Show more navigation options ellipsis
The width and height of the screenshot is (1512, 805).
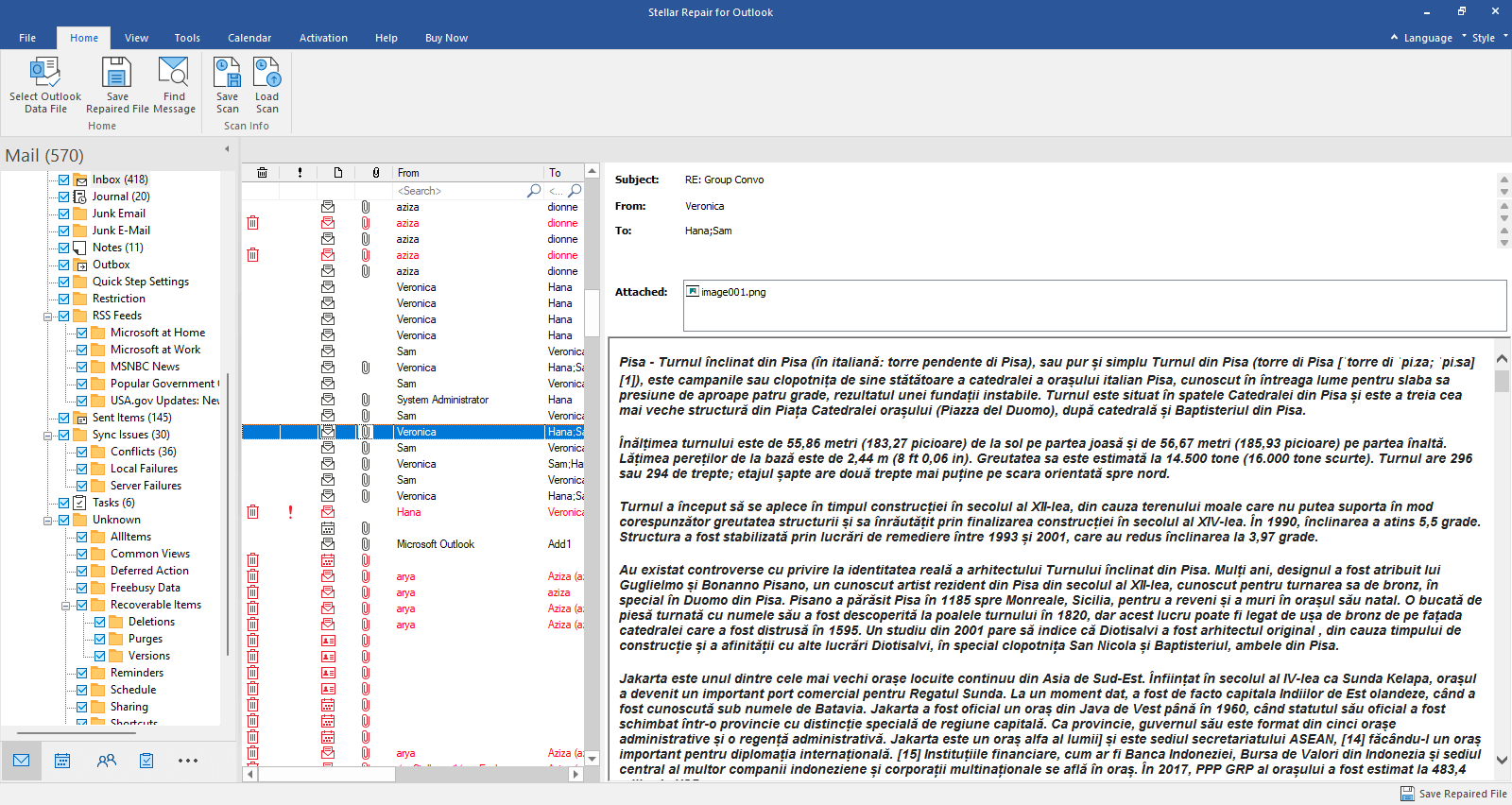click(x=188, y=761)
